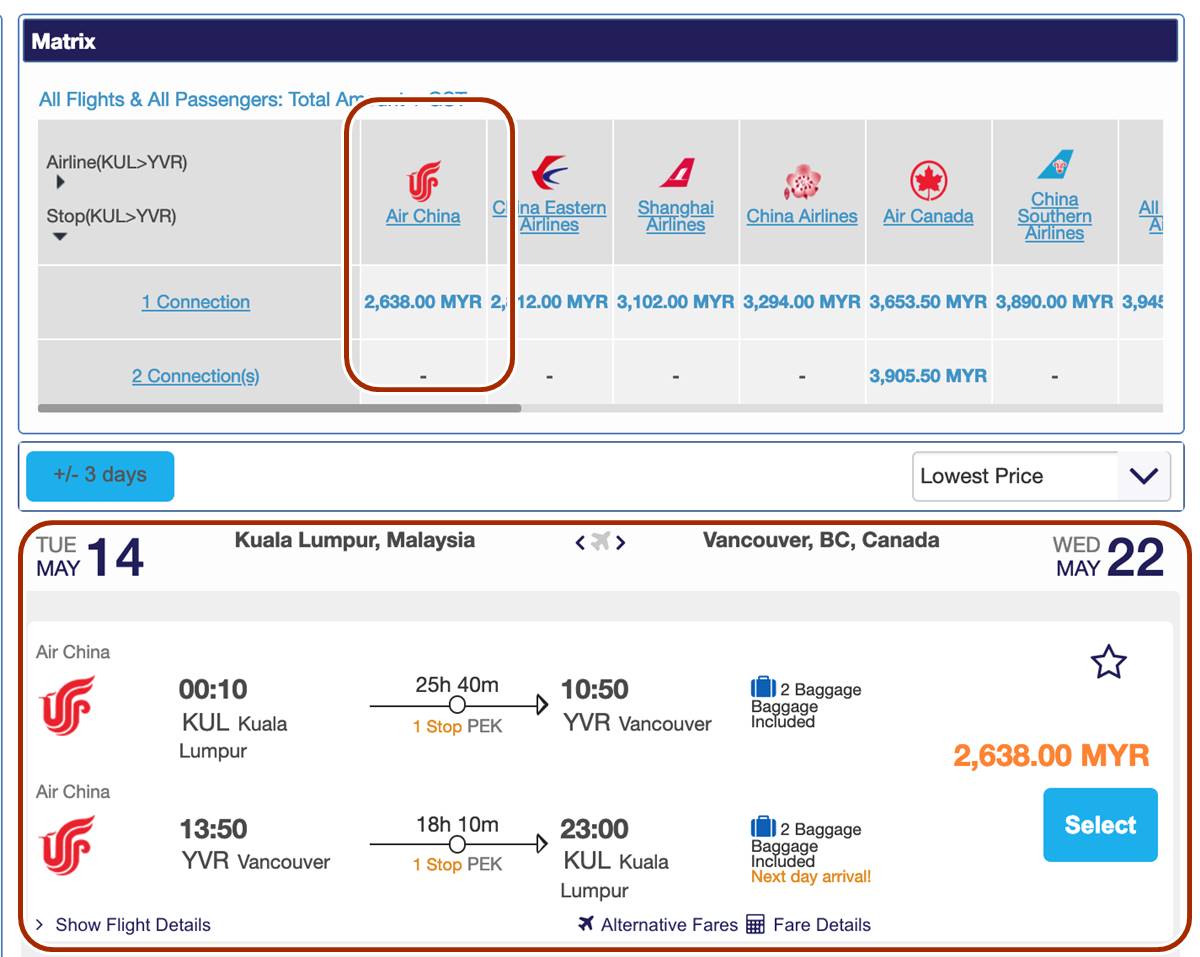Open the China Eastern Airlines link
1200x957 pixels.
click(549, 216)
